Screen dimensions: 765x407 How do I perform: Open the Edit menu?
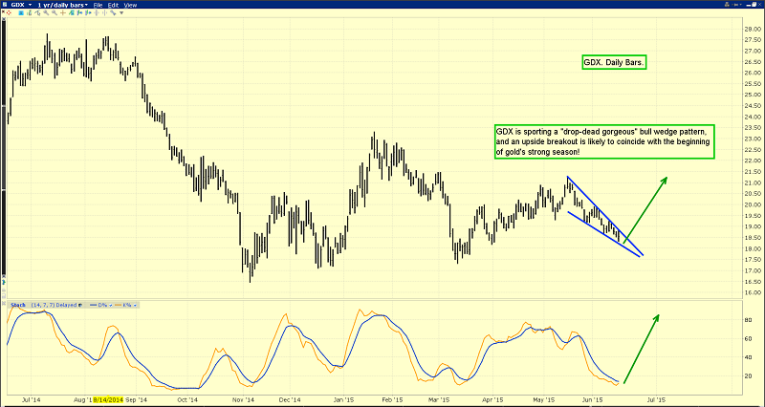[x=113, y=5]
